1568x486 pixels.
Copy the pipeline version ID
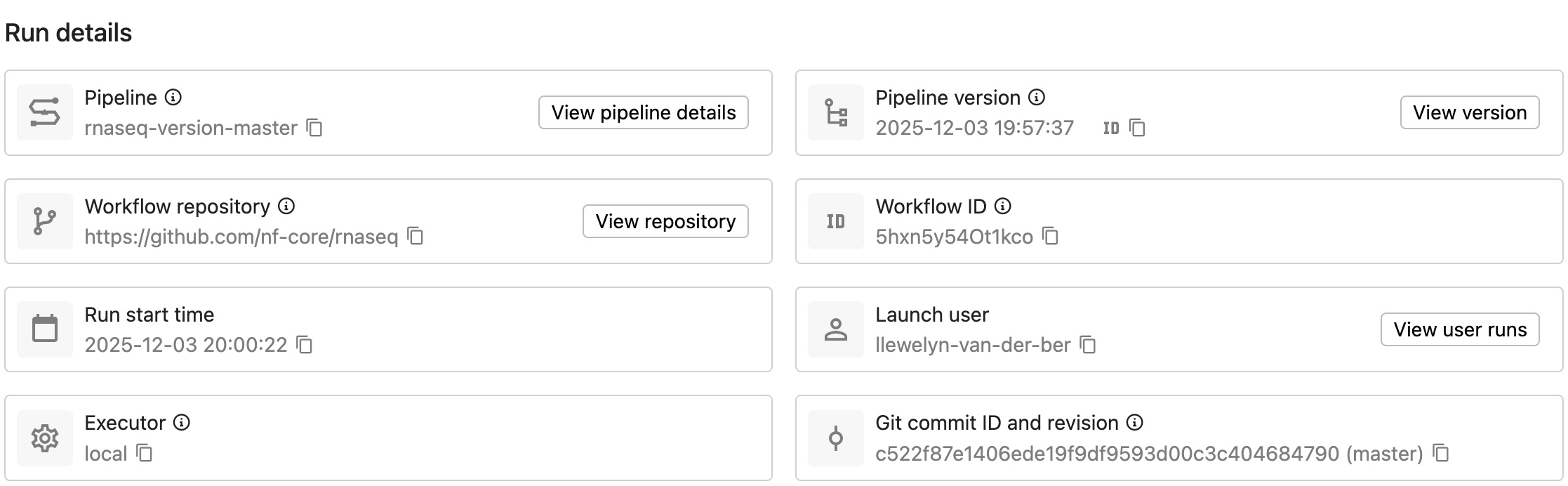click(x=1137, y=128)
